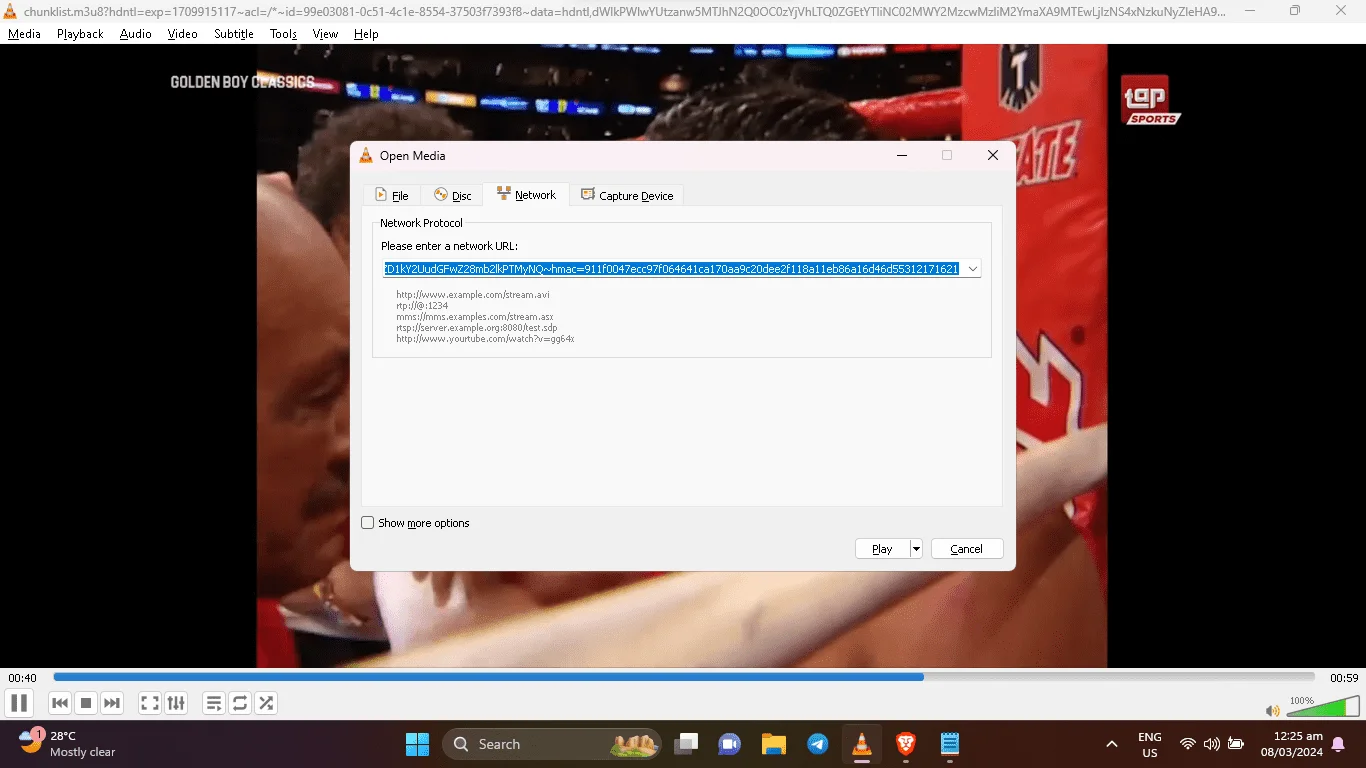The width and height of the screenshot is (1366, 768).
Task: Open Wi-Fi network quick settings
Action: coord(1188,744)
